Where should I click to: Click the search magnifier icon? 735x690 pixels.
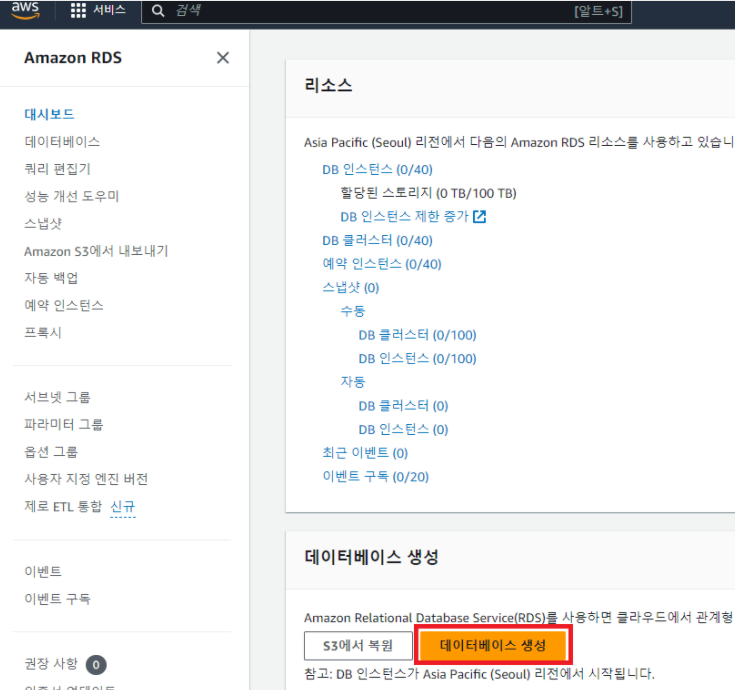[158, 11]
